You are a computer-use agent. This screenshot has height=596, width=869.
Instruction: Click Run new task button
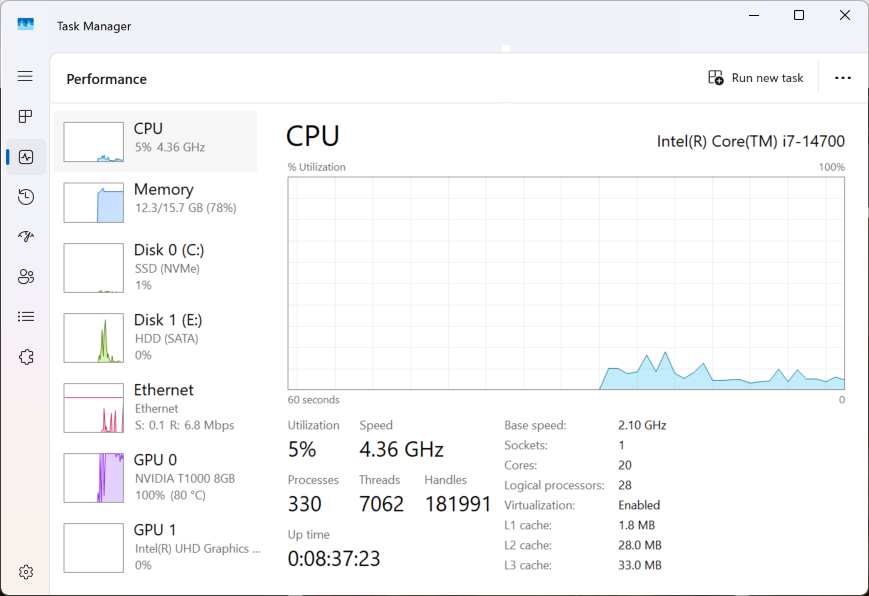click(x=756, y=78)
